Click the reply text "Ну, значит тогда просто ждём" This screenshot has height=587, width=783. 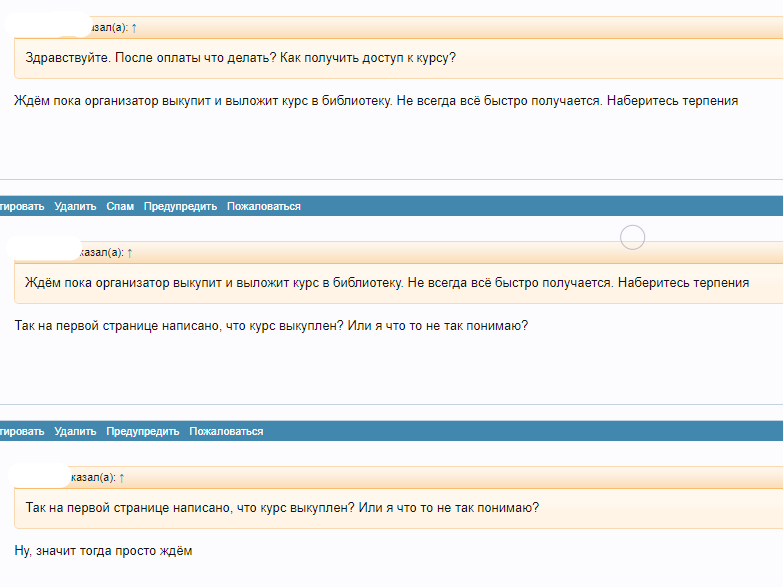(x=103, y=551)
